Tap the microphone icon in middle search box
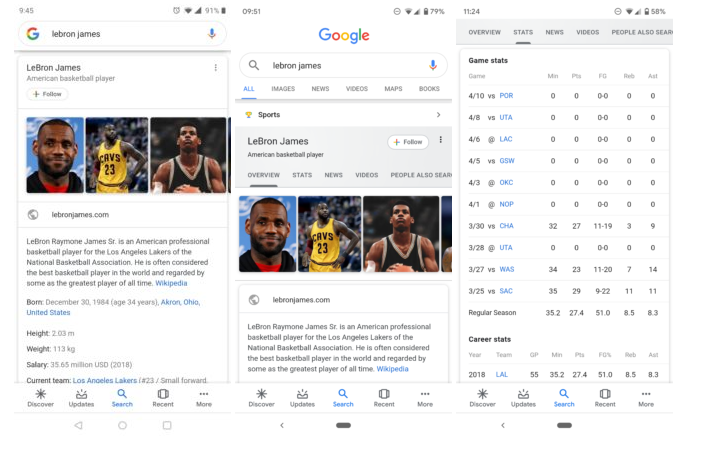Viewport: 705px width, 450px height. pyautogui.click(x=433, y=65)
